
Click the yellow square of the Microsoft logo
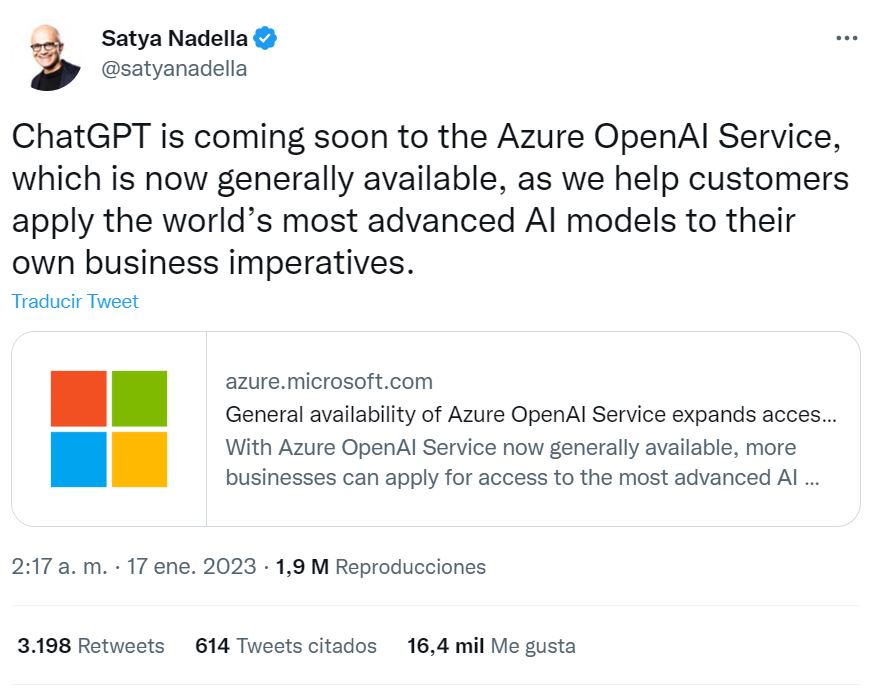[139, 459]
